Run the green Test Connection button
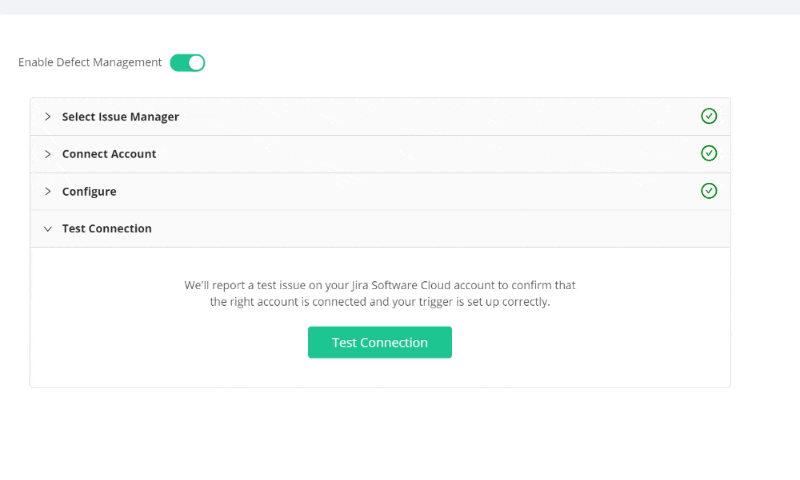The image size is (800, 480). (x=380, y=342)
